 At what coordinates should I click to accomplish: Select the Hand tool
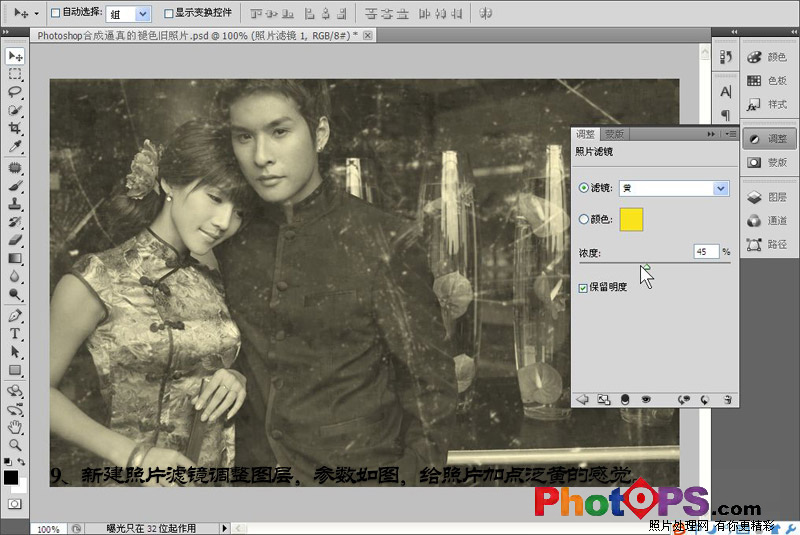click(x=15, y=427)
